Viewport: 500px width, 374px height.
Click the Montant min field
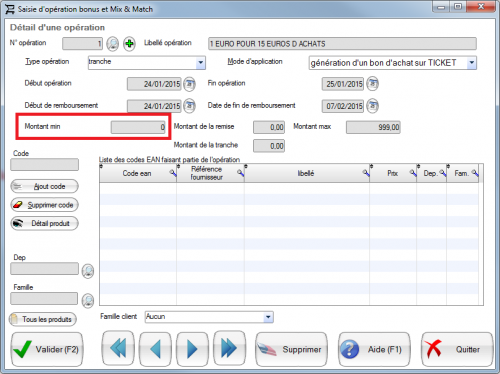[138, 127]
